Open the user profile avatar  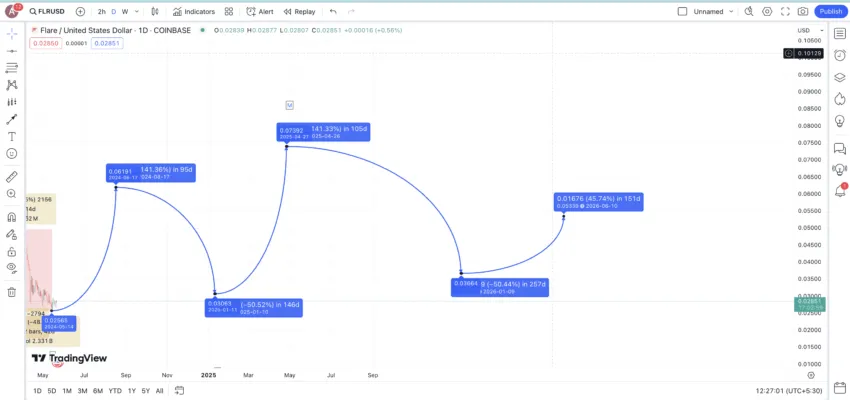point(12,11)
